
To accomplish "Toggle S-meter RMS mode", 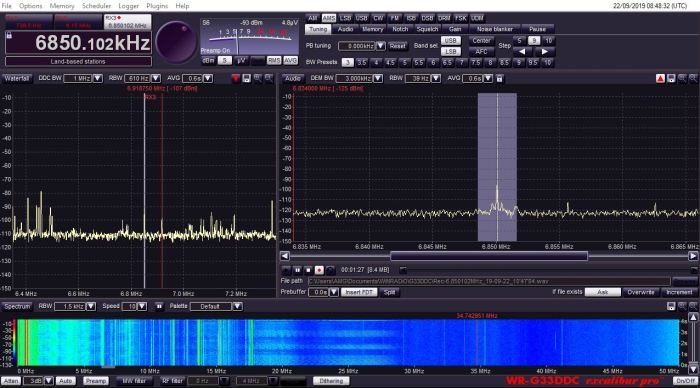I will (274, 60).
